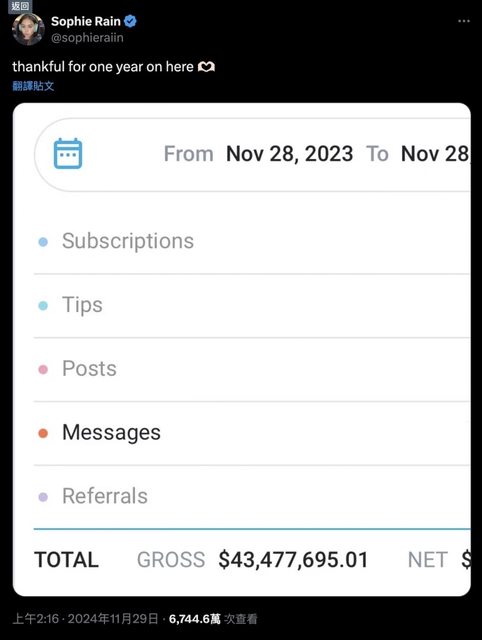Click the To date field
This screenshot has width=482, height=640.
(435, 154)
